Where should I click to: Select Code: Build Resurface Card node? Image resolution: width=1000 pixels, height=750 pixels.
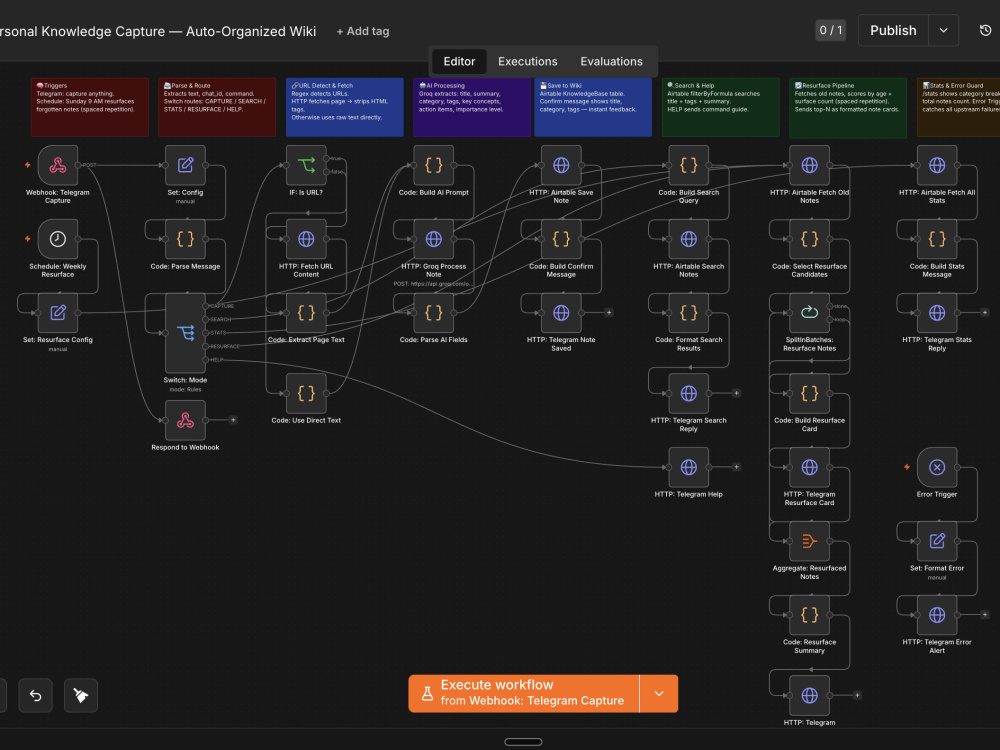point(809,393)
